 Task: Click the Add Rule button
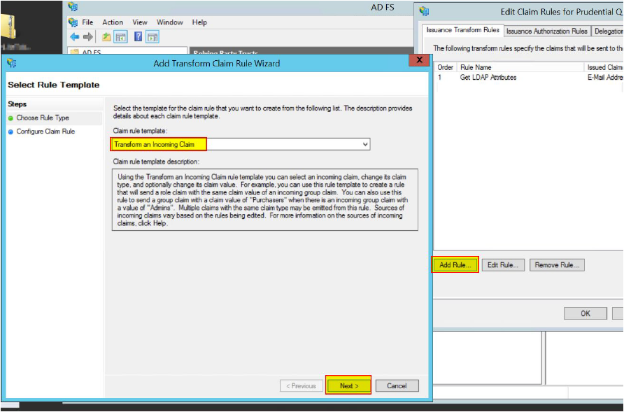(x=455, y=265)
